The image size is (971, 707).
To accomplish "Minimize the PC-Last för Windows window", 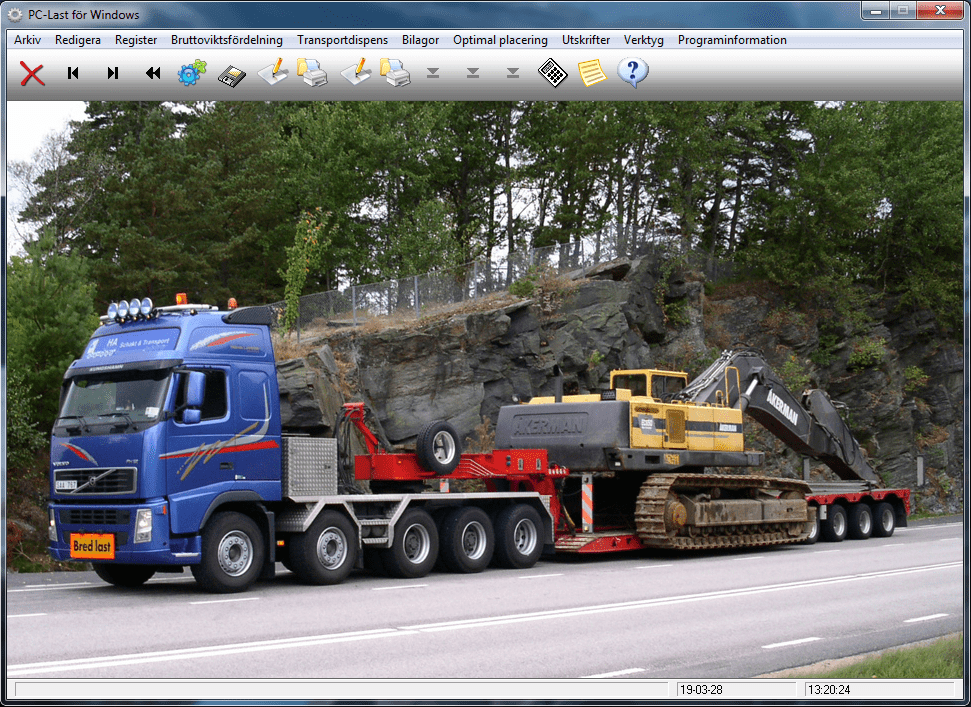I will point(876,11).
